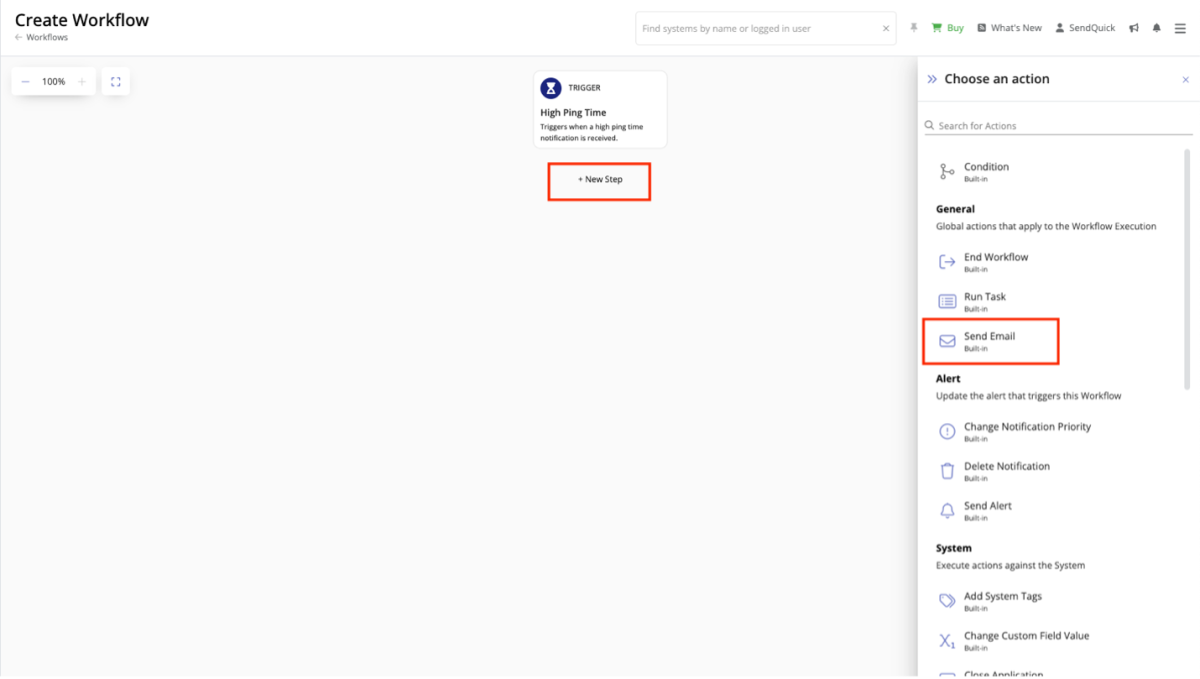Click the Delete Notification trash icon
The image size is (1200, 679).
tap(947, 471)
